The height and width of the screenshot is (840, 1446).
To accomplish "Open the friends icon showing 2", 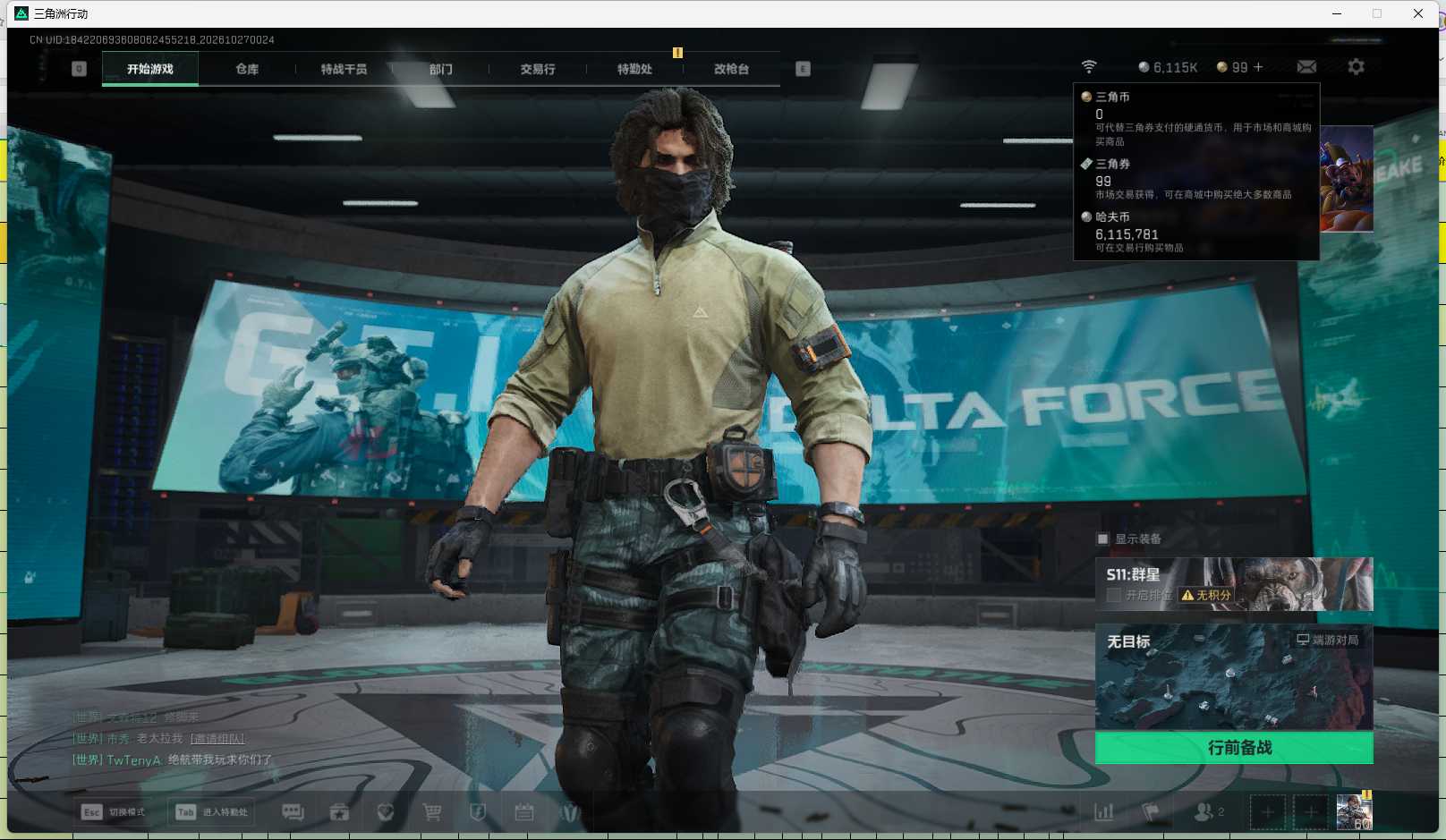I will point(1209,812).
